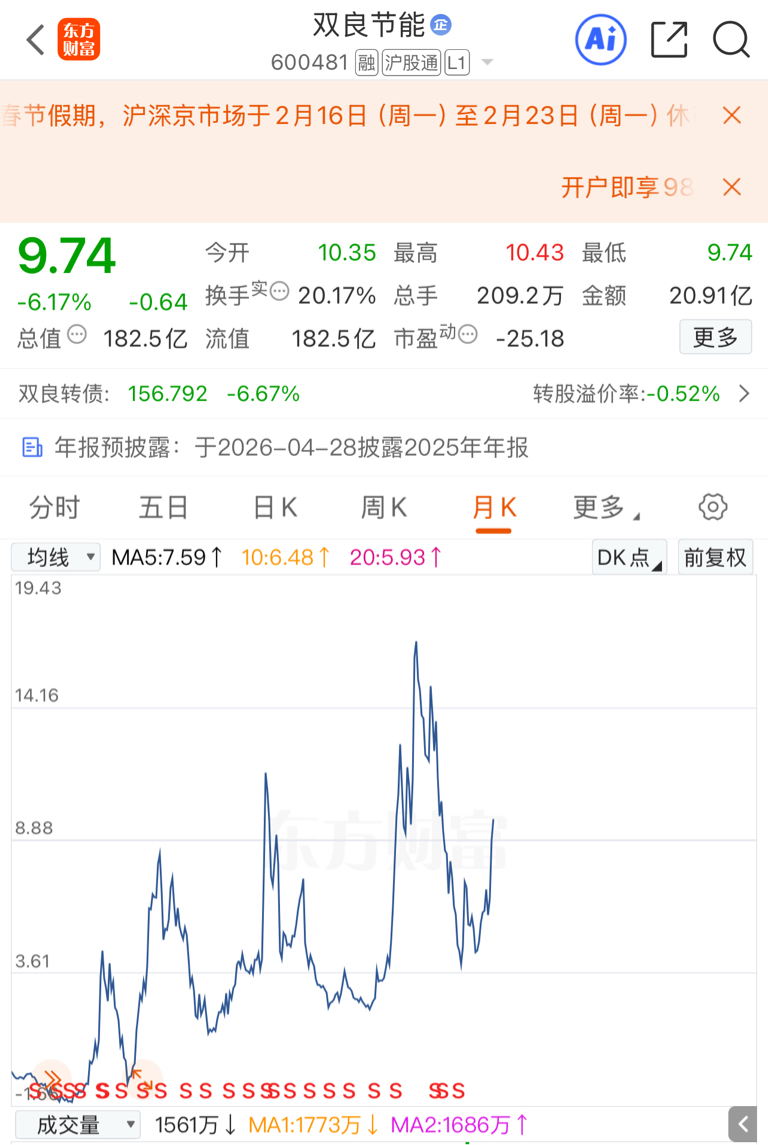Tap the annual report document icon

tap(32, 447)
